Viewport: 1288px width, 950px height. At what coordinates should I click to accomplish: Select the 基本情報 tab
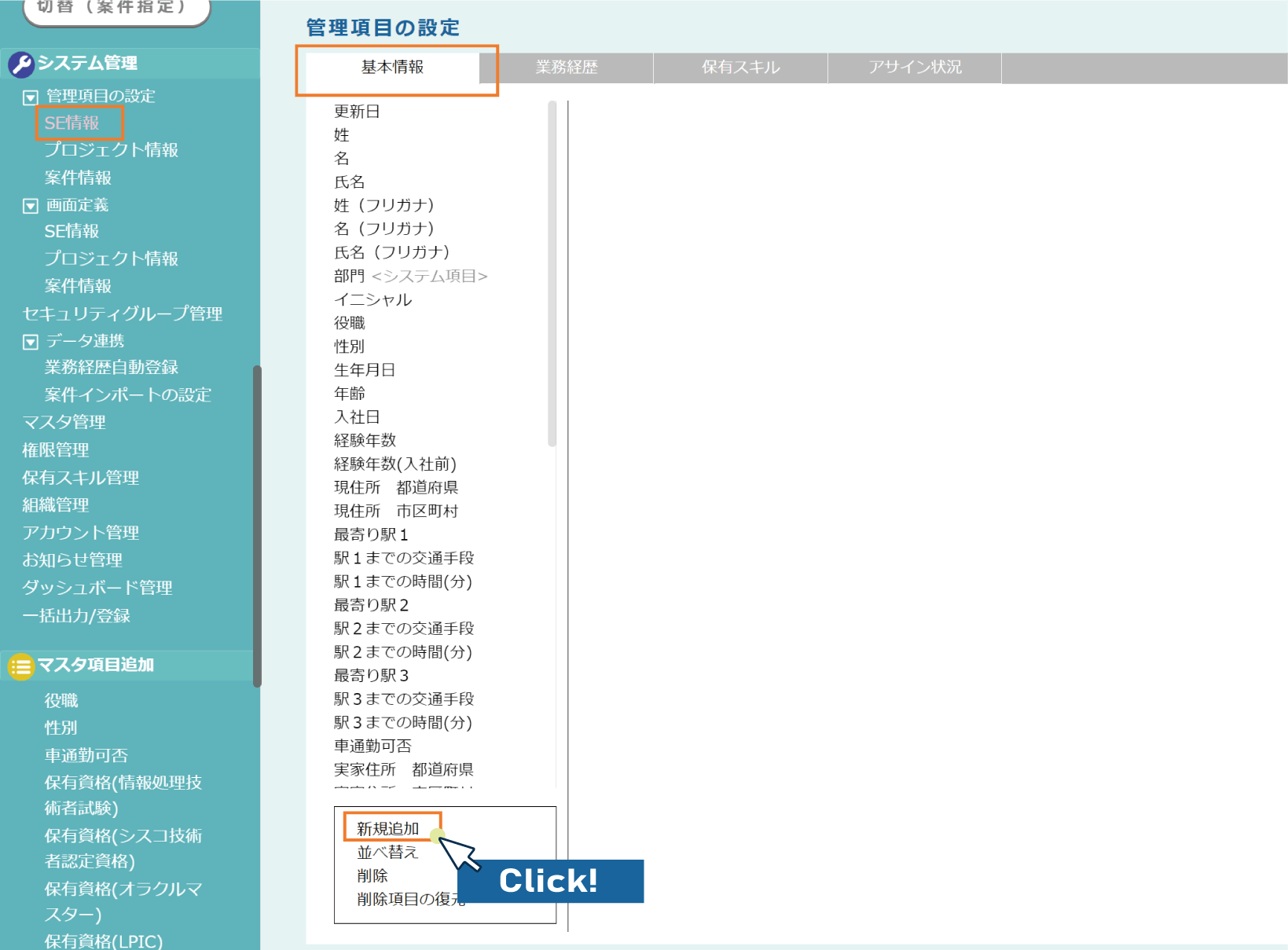click(x=392, y=68)
